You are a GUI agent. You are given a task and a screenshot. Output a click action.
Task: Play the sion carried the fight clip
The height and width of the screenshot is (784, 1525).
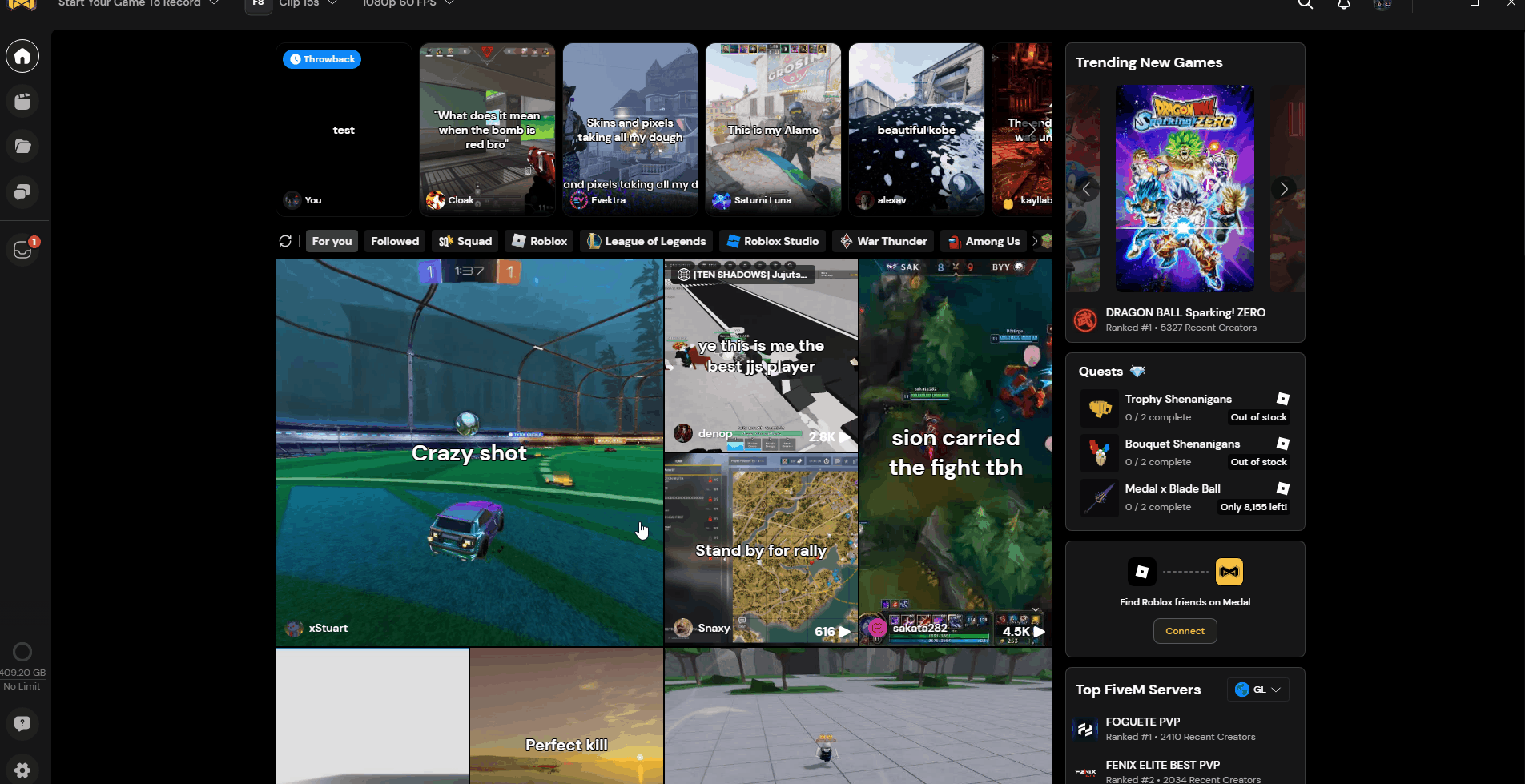click(956, 452)
